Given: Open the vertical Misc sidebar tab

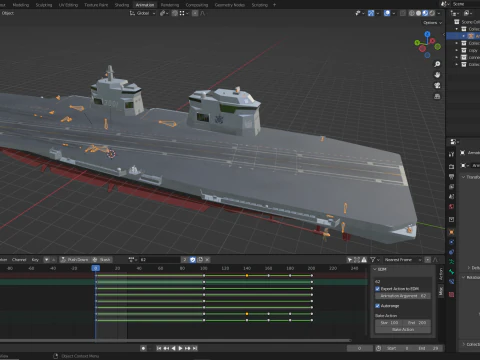Looking at the screenshot, I should pos(441,291).
